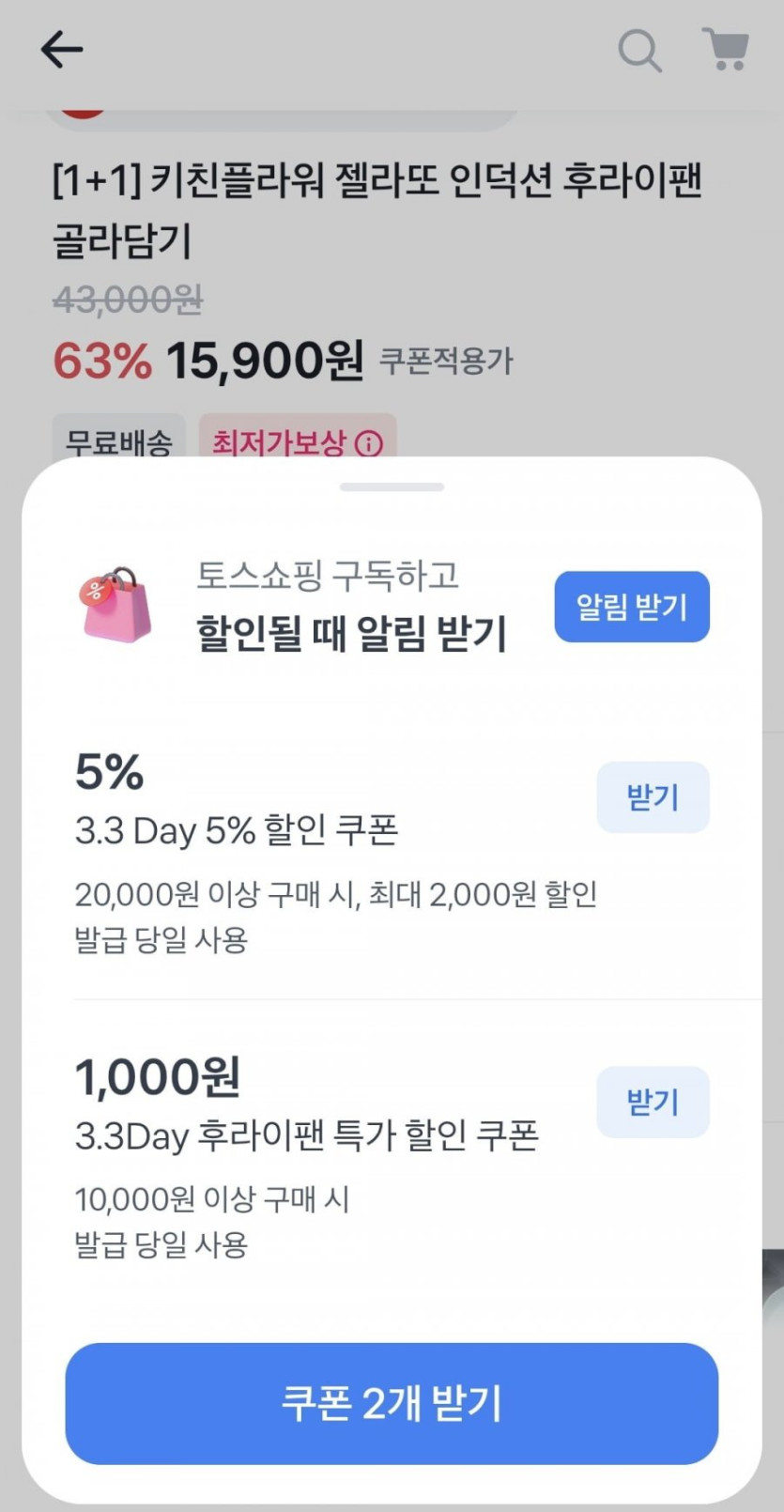Tap the back arrow icon
Viewport: 784px width, 1512px height.
[62, 50]
